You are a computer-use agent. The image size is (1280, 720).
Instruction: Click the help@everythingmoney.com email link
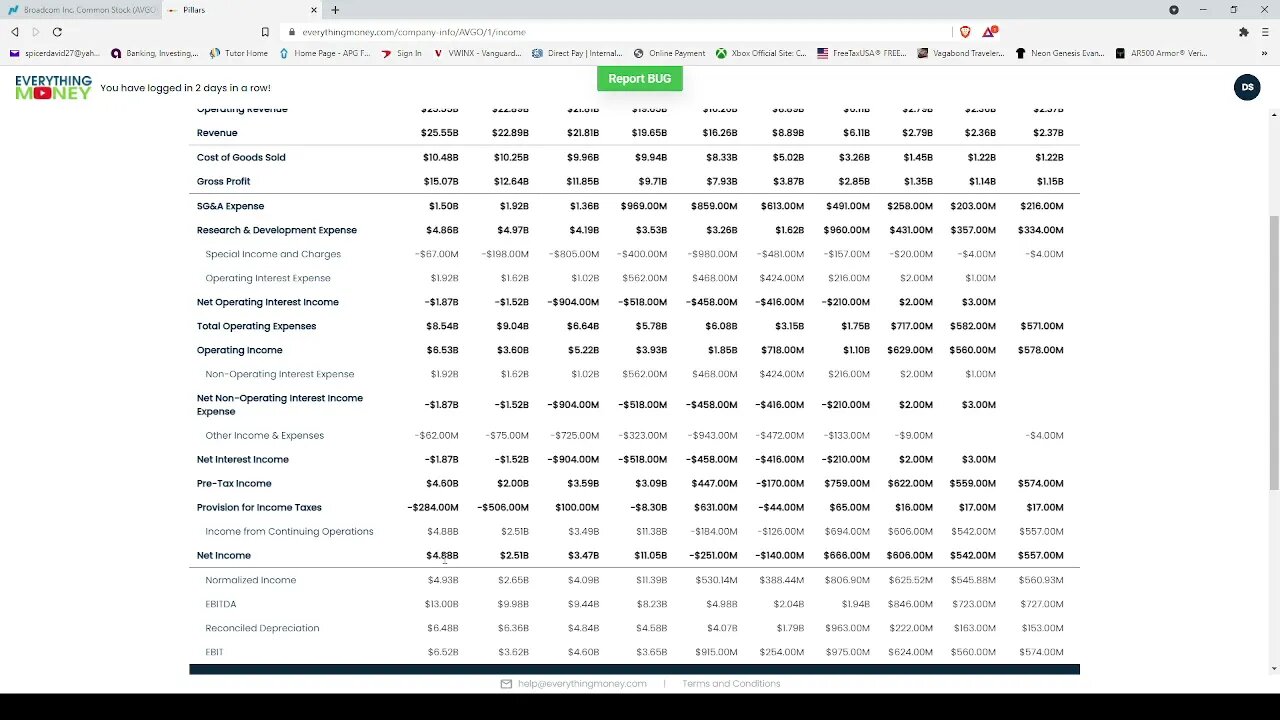click(x=582, y=684)
